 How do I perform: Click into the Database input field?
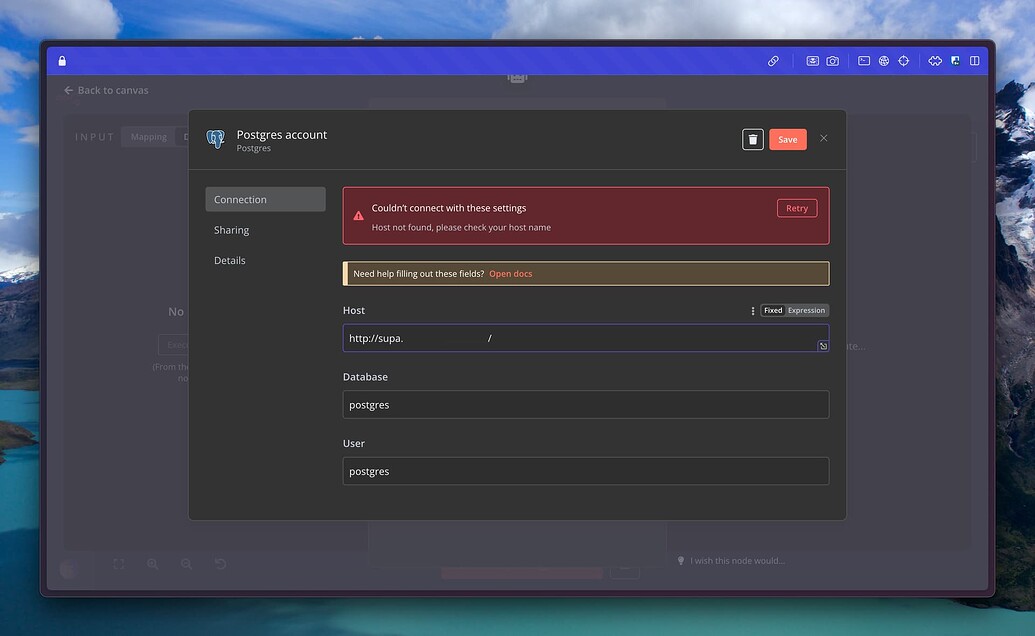pos(585,405)
